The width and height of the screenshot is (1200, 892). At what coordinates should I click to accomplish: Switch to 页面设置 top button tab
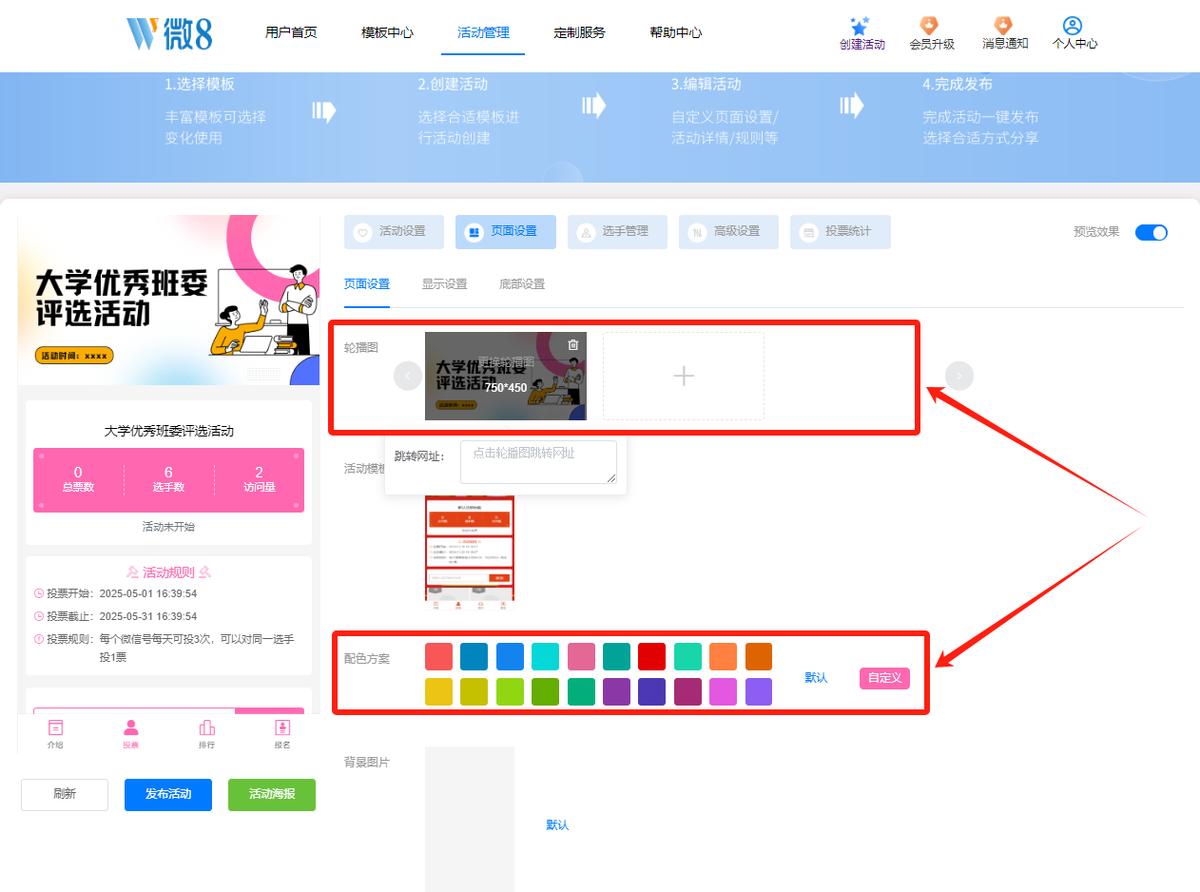point(505,231)
